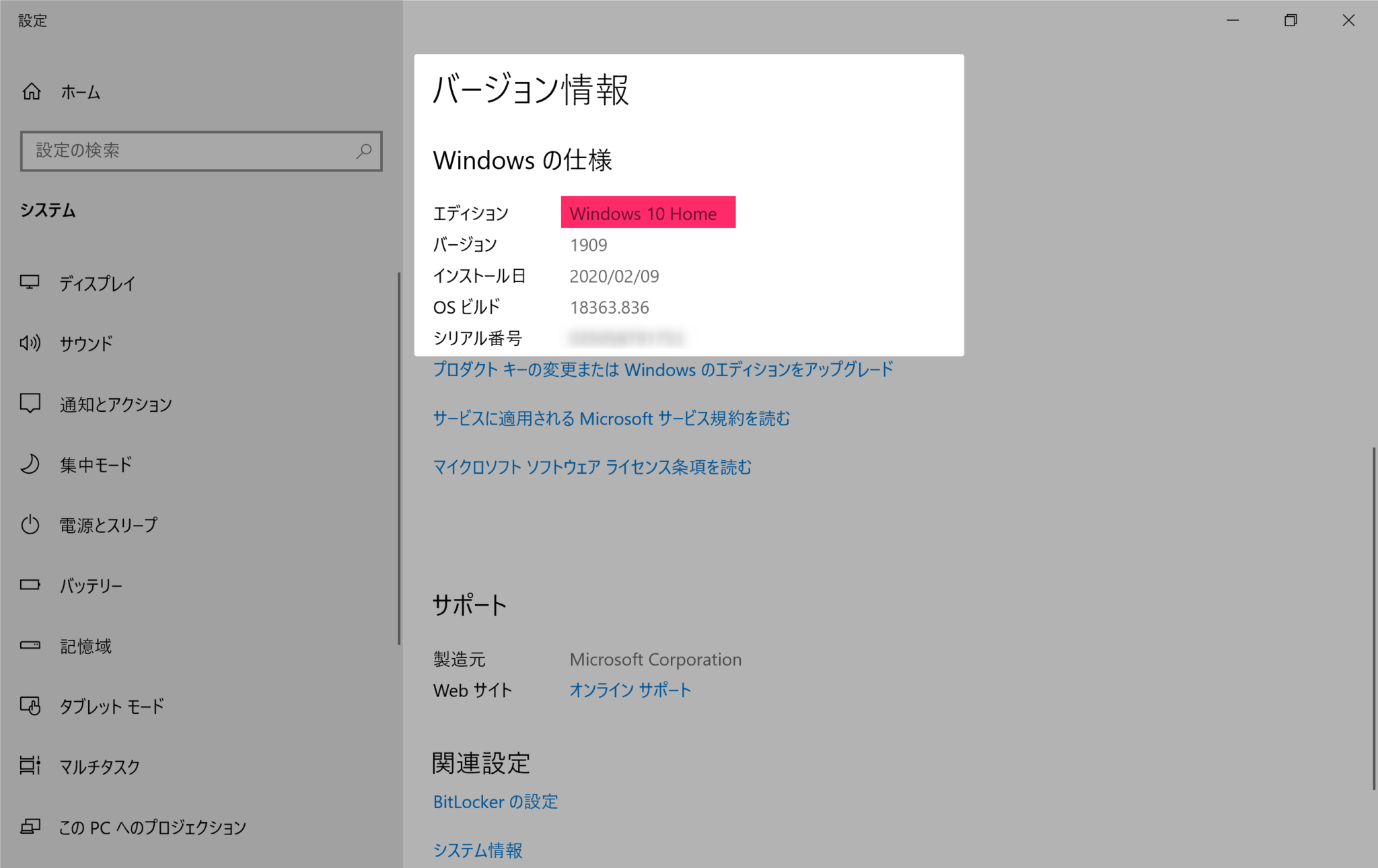Open マイクロソフト ソフトウェア ライセンス条項
This screenshot has height=868, width=1378.
coord(592,467)
